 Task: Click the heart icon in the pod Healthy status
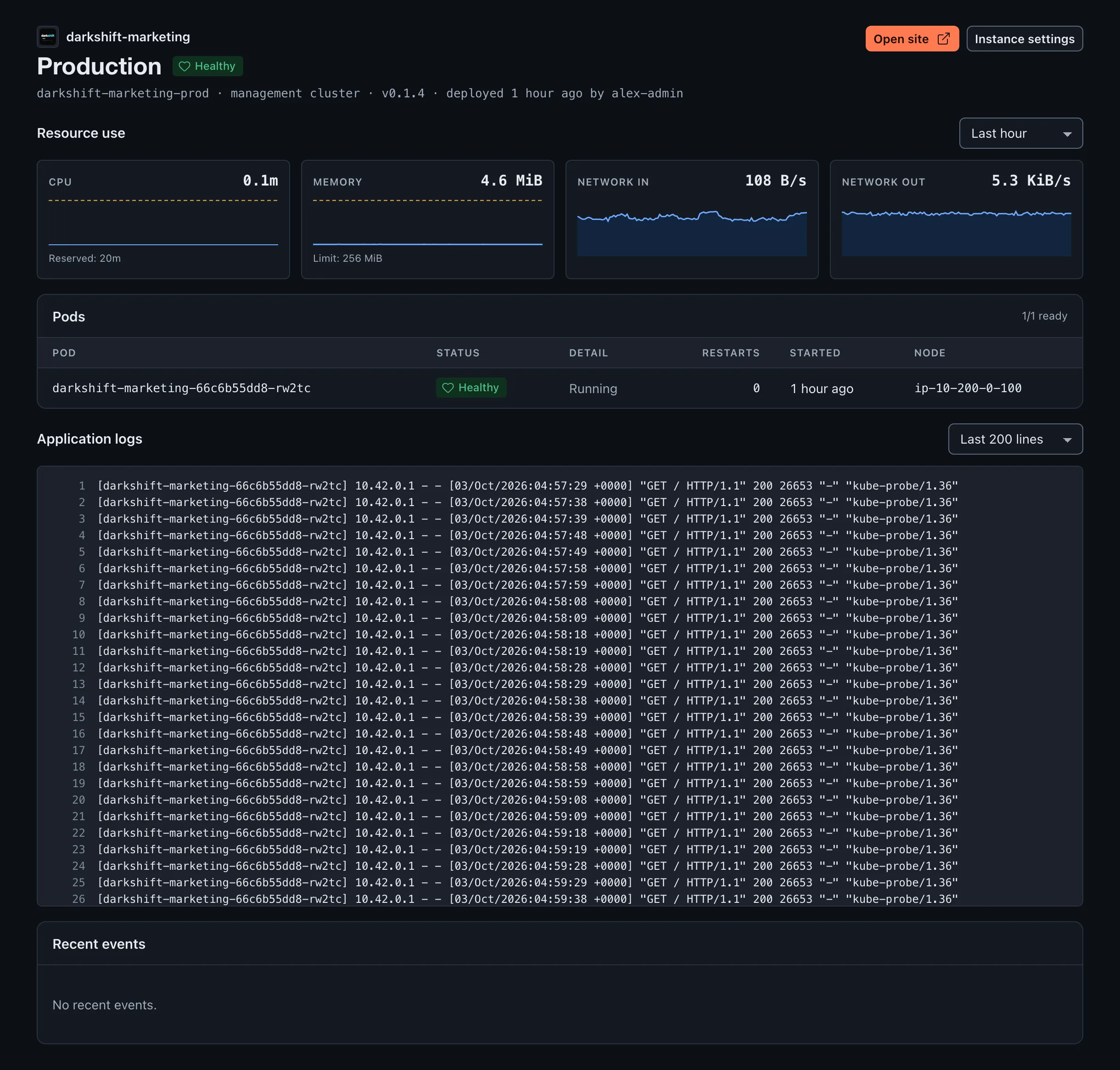448,388
